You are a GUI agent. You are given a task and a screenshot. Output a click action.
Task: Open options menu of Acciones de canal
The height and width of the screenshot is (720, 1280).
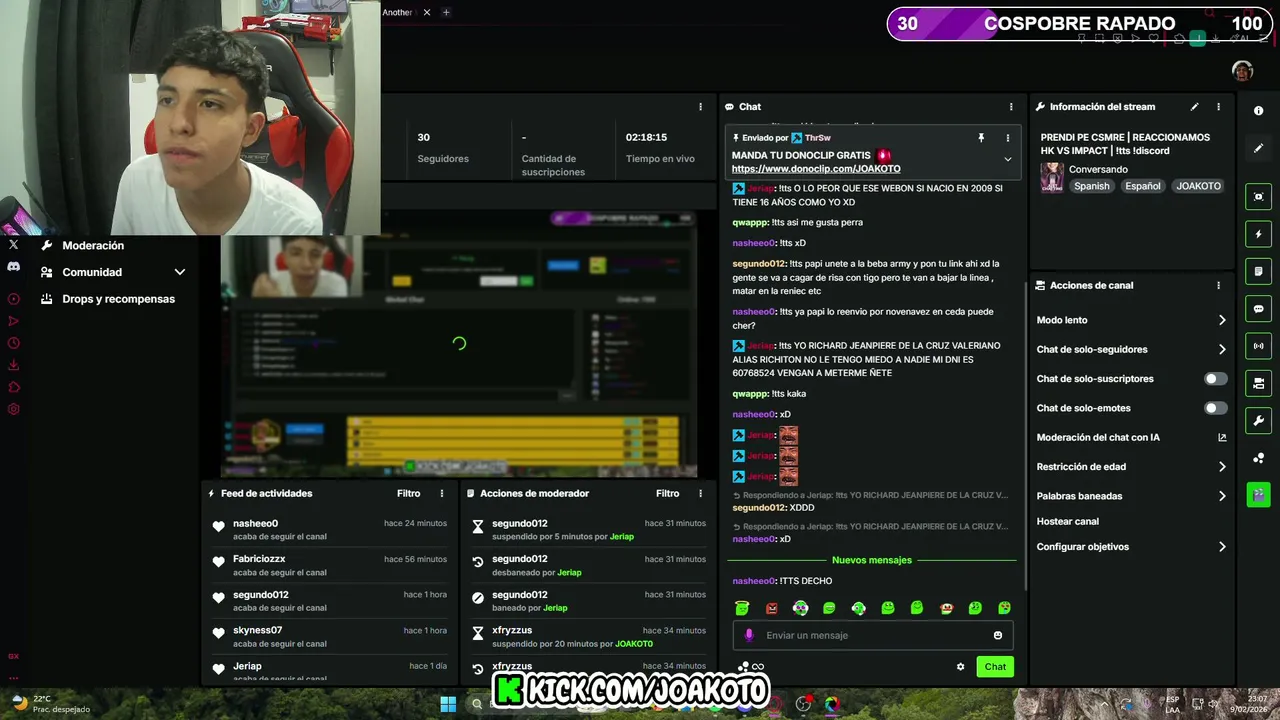(x=1218, y=285)
